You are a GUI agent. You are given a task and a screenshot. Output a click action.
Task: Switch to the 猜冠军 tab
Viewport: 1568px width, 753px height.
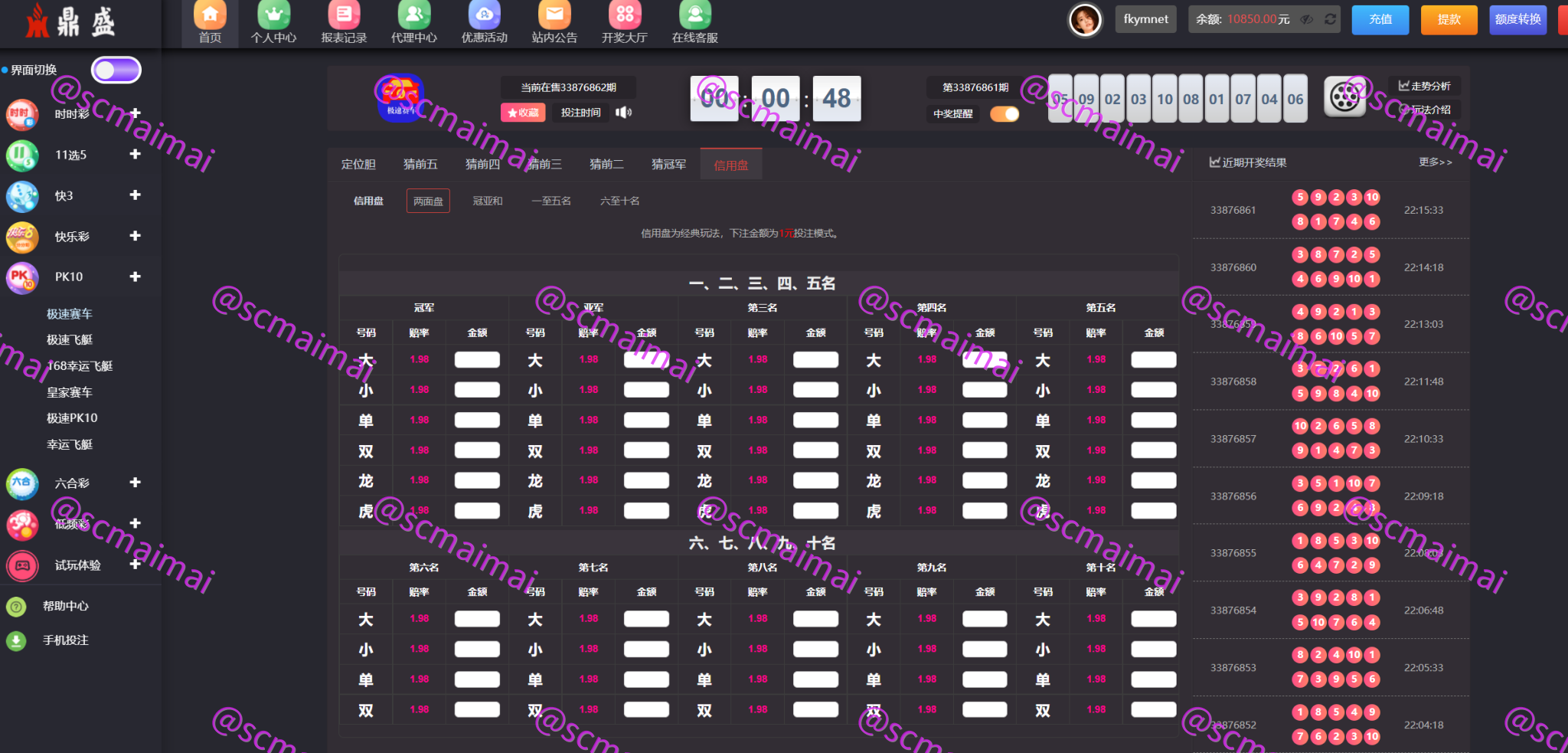668,165
